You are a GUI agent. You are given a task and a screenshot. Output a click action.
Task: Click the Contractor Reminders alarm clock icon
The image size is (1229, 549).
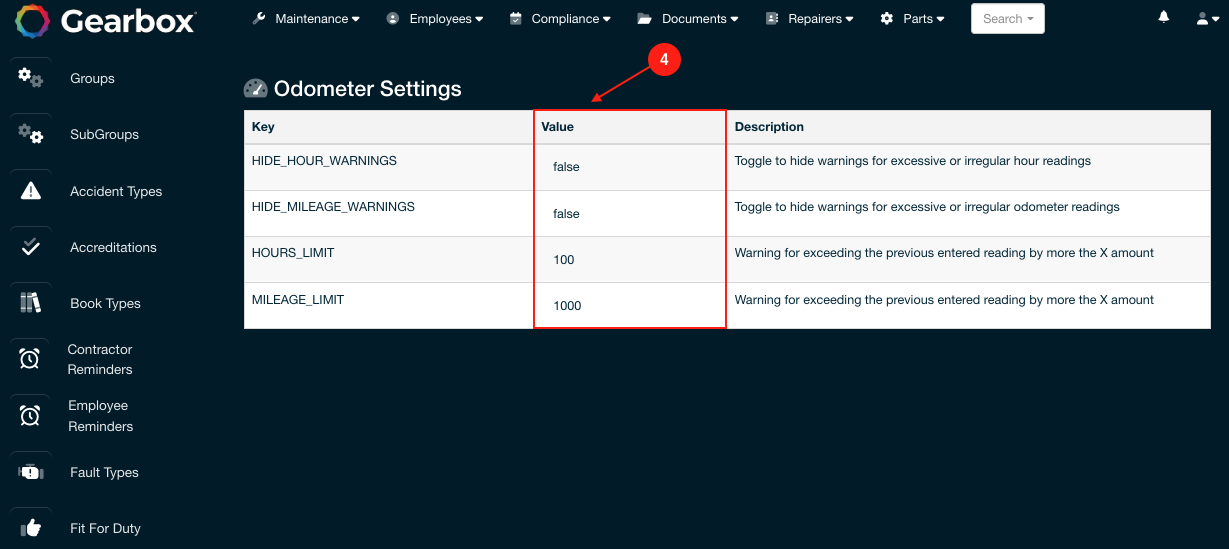(x=30, y=359)
